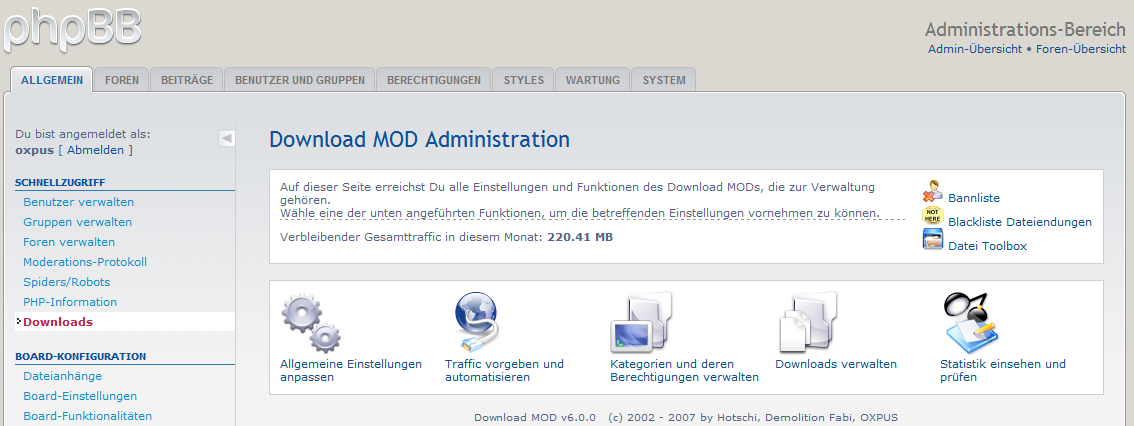Viewport: 1134px width, 426px height.
Task: Open Spiders/Robots in the sidebar
Action: (x=67, y=282)
